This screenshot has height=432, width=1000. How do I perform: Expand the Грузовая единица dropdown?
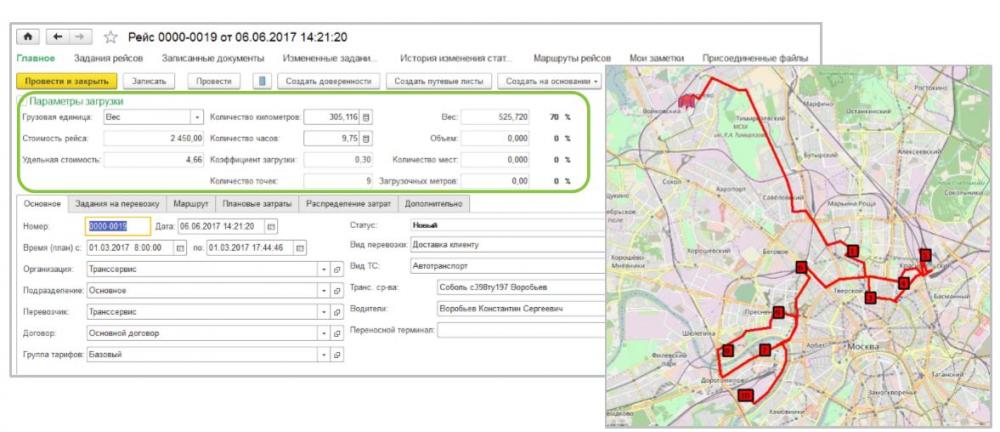[x=196, y=117]
